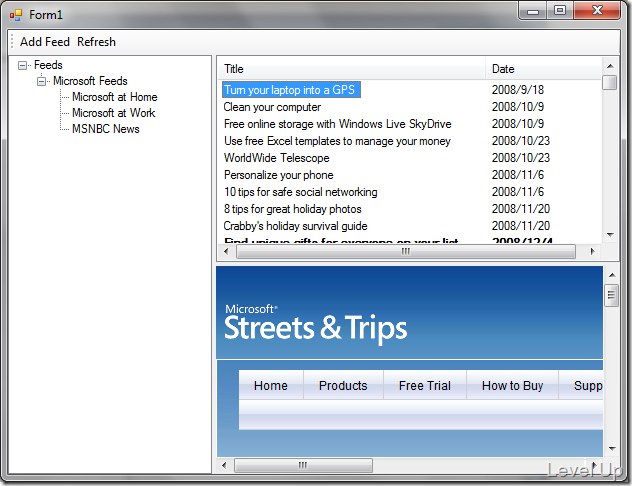The image size is (632, 486).
Task: Click down arrow of browser pane vertical scrollbar
Action: [x=612, y=449]
